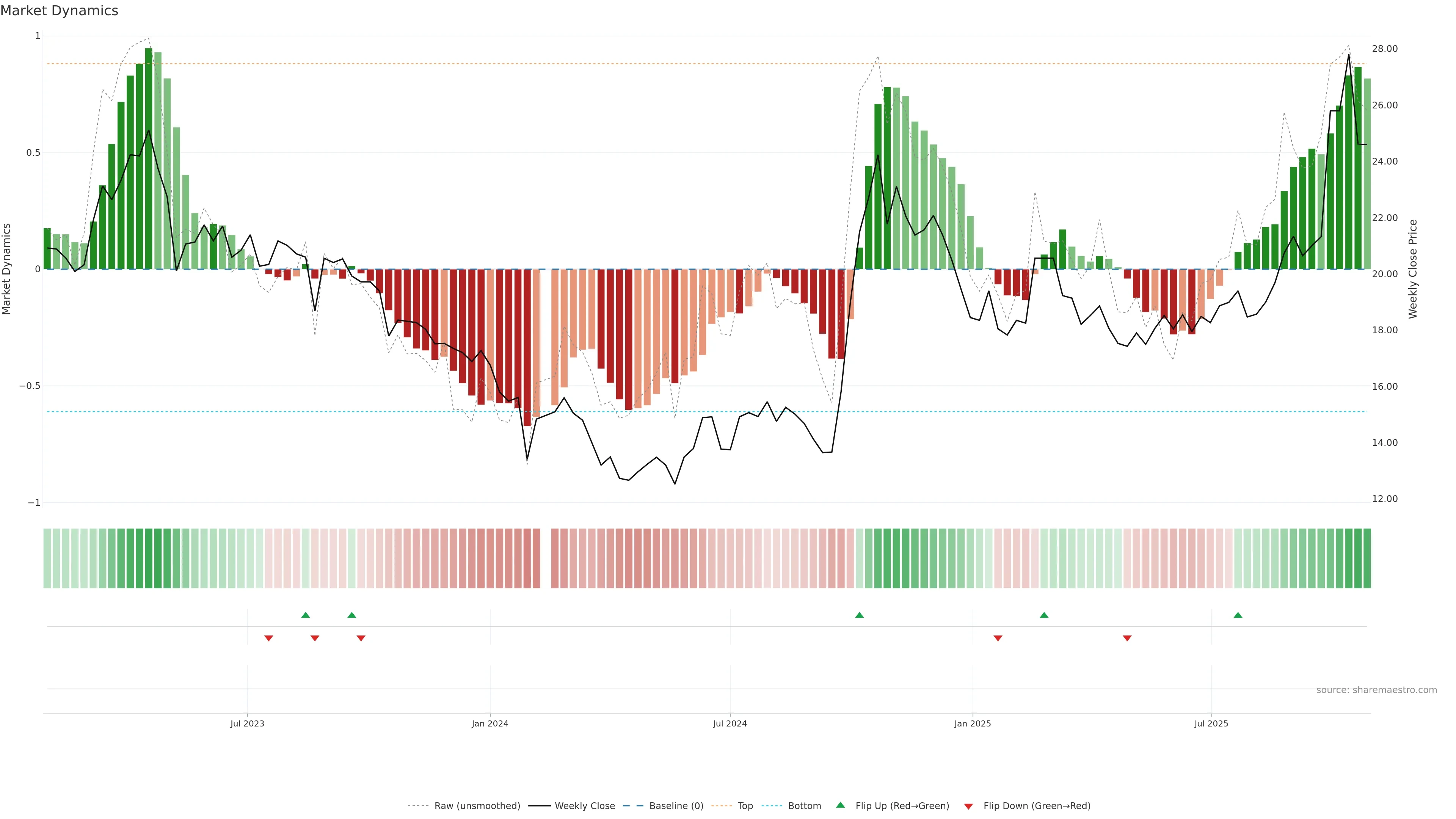
Task: Click the green flip-up marker nearest Jul 2025
Action: click(x=1238, y=615)
